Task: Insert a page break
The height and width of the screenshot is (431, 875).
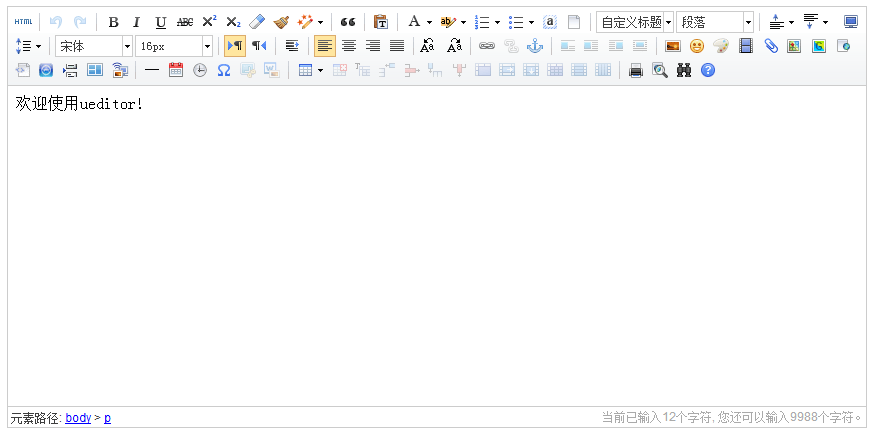Action: pos(70,70)
